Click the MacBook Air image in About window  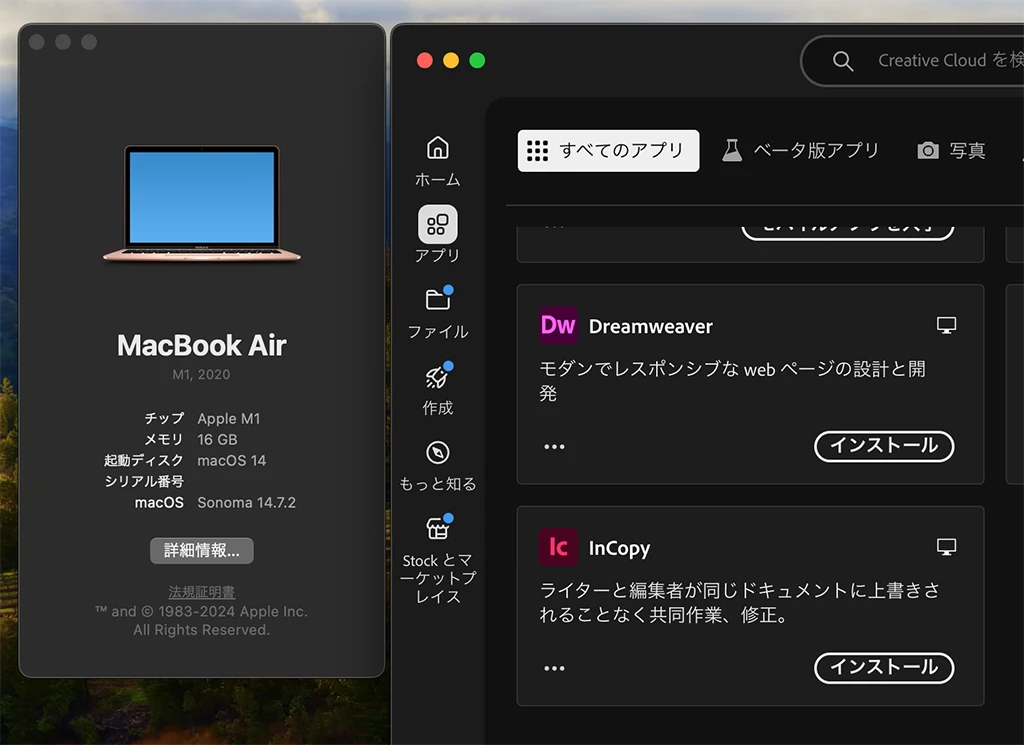tap(202, 204)
